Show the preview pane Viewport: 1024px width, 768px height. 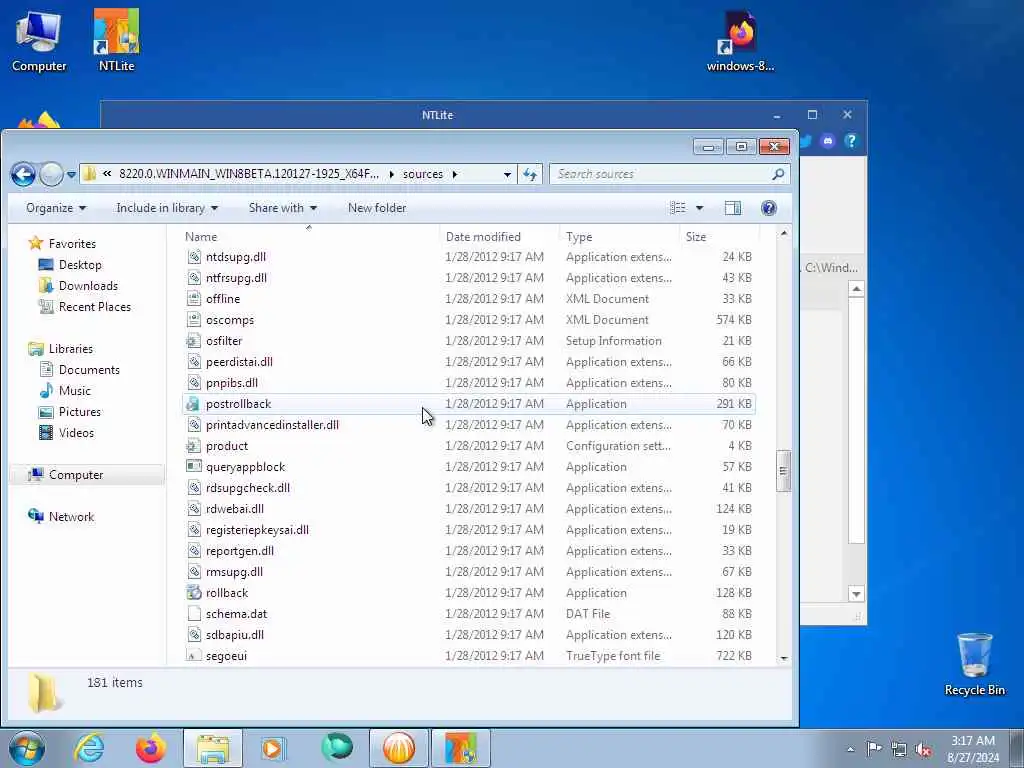click(733, 208)
